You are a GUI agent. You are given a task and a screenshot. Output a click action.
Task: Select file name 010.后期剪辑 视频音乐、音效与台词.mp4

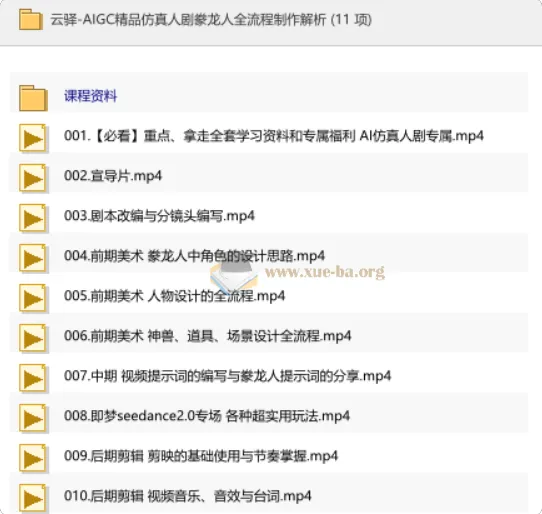click(x=188, y=496)
